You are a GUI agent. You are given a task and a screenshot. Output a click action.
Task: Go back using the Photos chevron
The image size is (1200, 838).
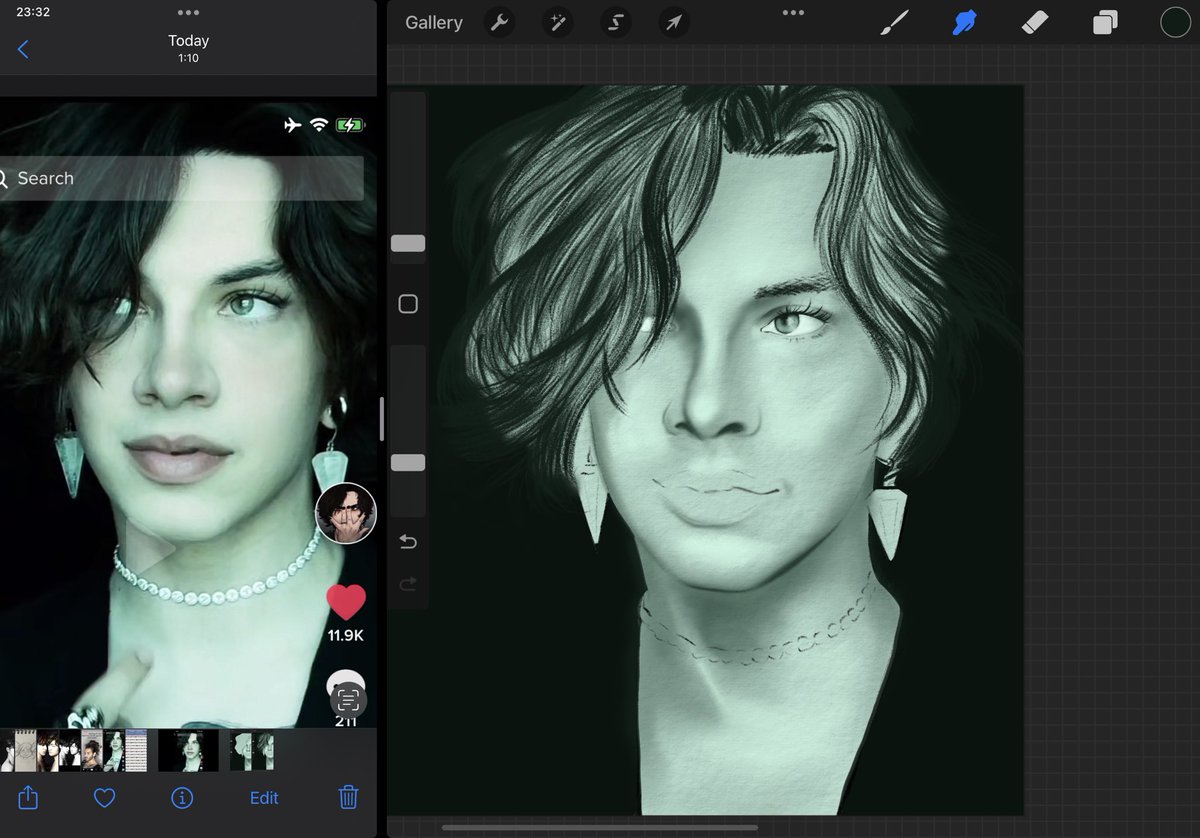tap(23, 49)
